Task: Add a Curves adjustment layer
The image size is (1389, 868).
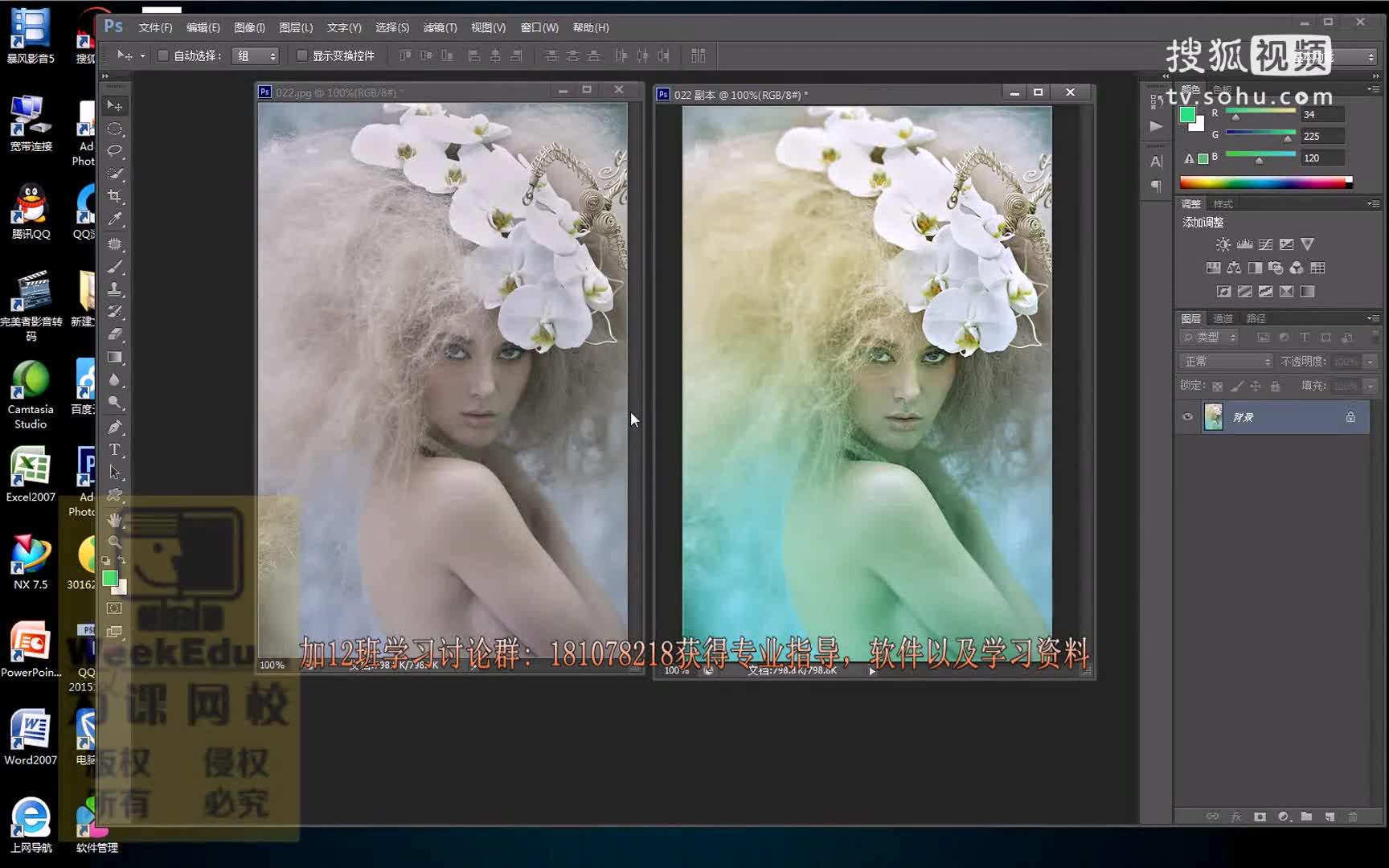Action: [1266, 244]
